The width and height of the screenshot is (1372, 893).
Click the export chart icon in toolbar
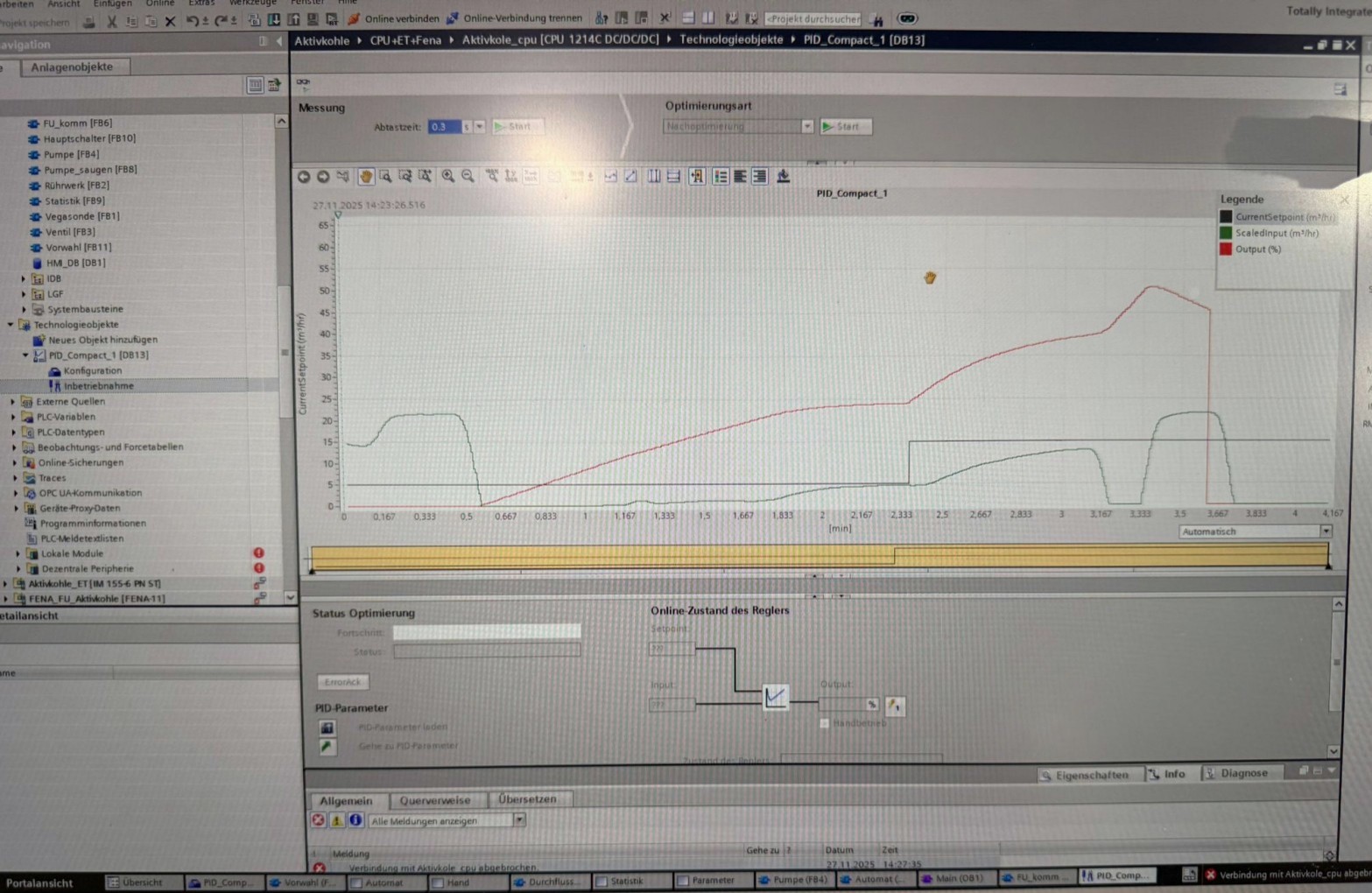coord(783,177)
